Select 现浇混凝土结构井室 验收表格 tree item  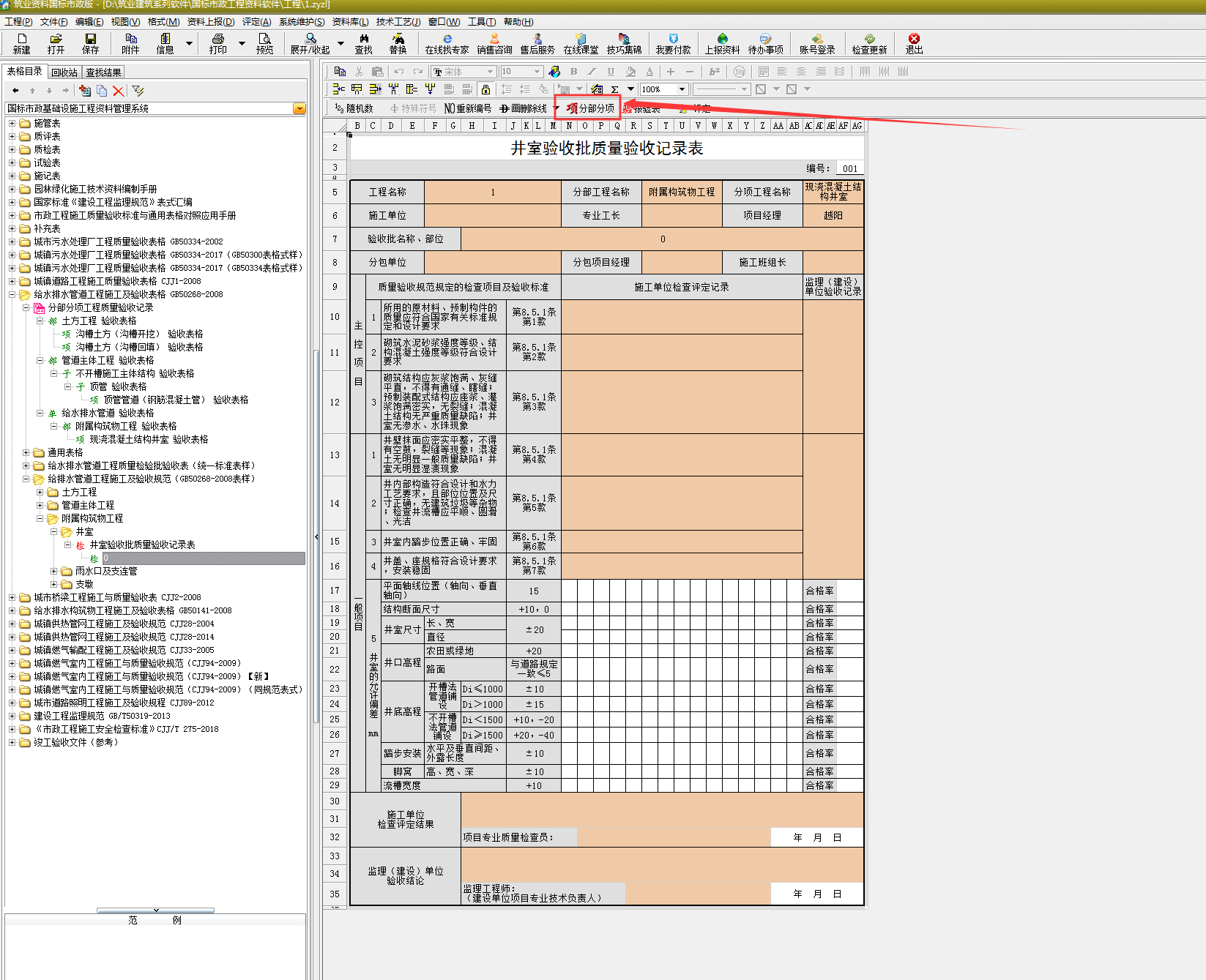[x=149, y=439]
